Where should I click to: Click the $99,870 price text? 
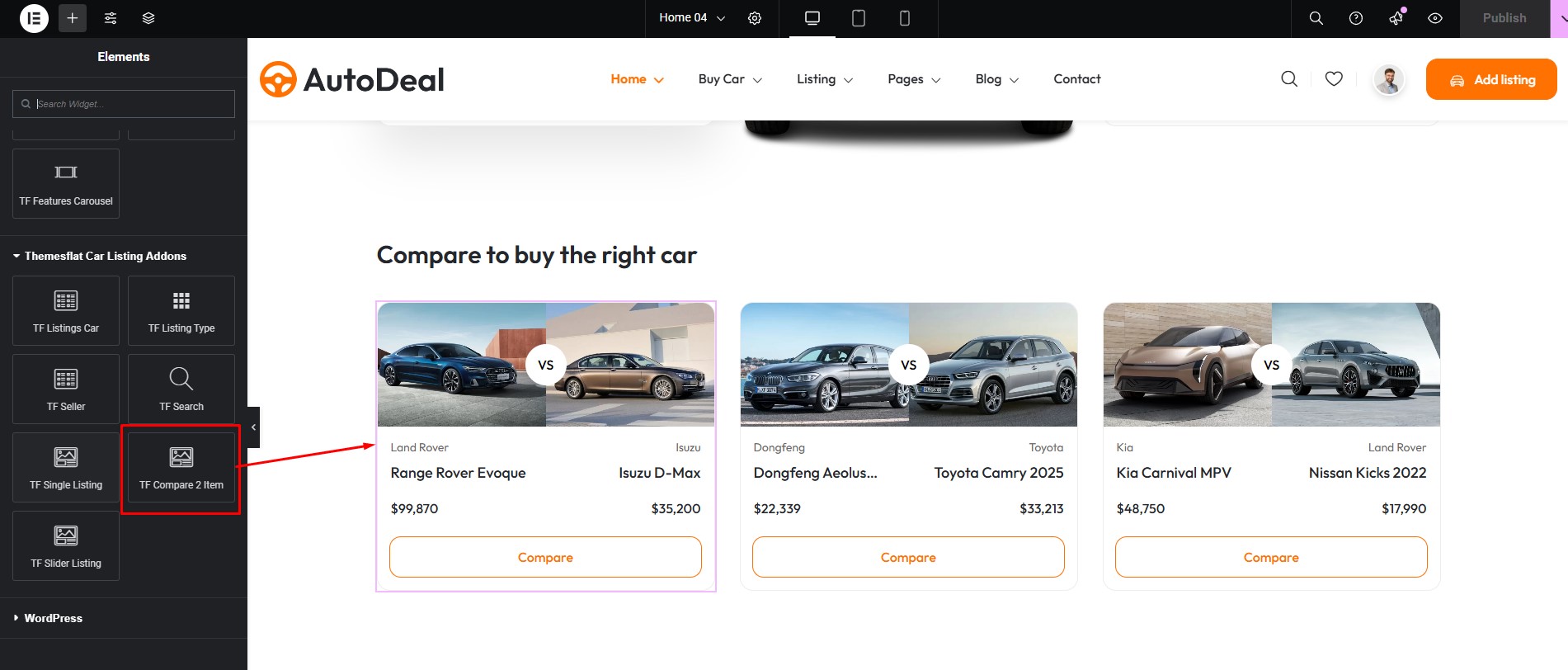coord(414,508)
